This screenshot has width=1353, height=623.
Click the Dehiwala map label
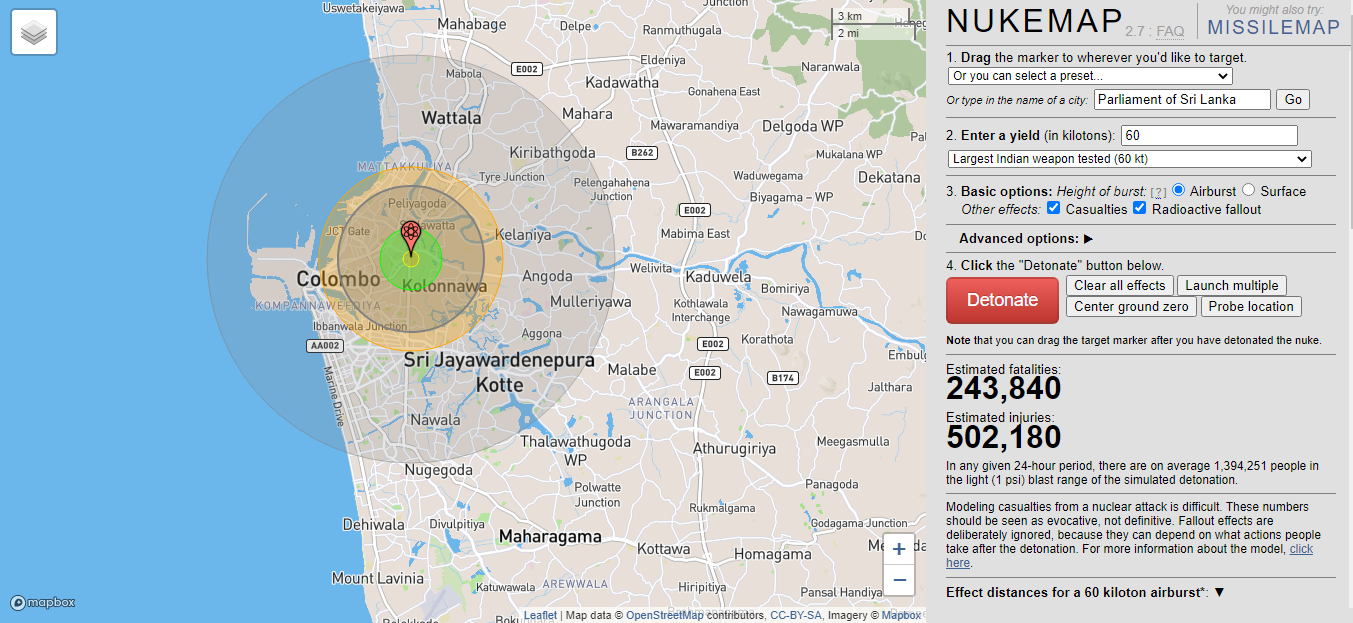[x=373, y=524]
